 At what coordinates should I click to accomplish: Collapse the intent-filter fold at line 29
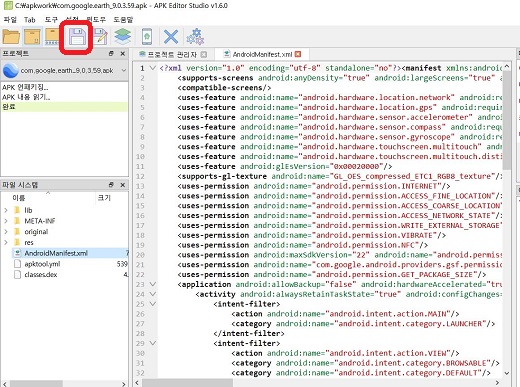coord(153,343)
